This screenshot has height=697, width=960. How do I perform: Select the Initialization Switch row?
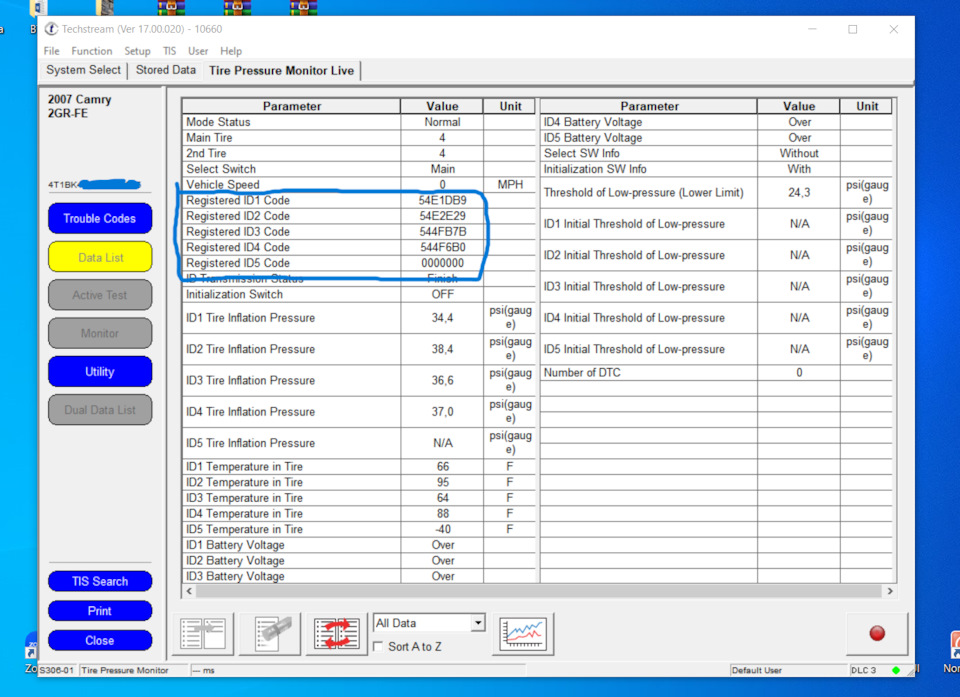click(x=359, y=294)
